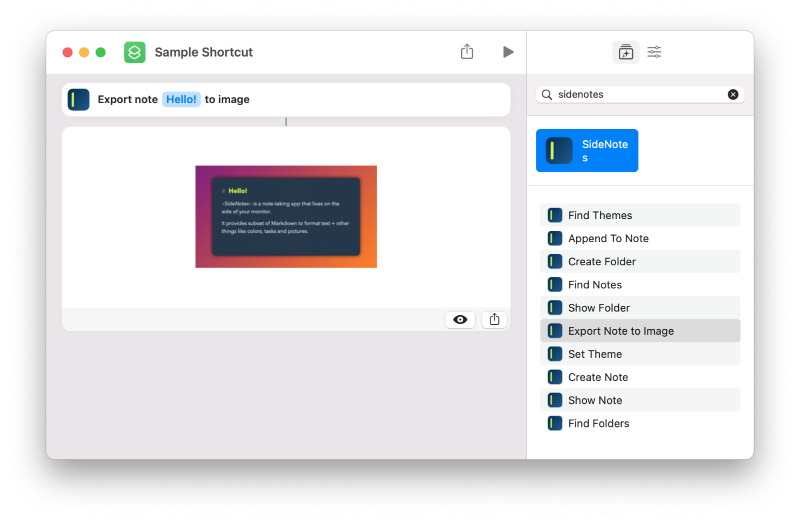Click the green Shortcuts app icon
800x520 pixels.
(135, 52)
